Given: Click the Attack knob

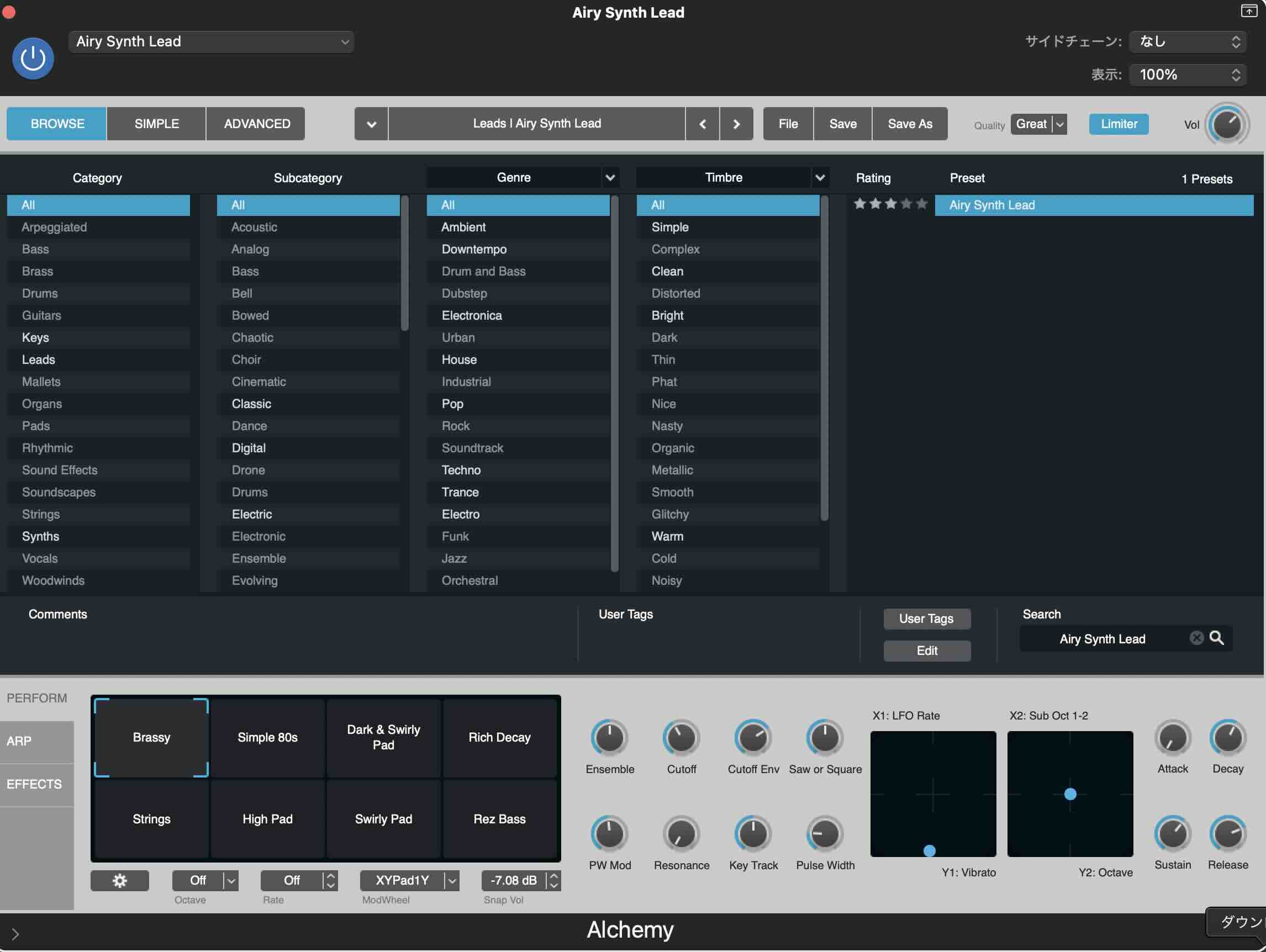Looking at the screenshot, I should 1172,737.
